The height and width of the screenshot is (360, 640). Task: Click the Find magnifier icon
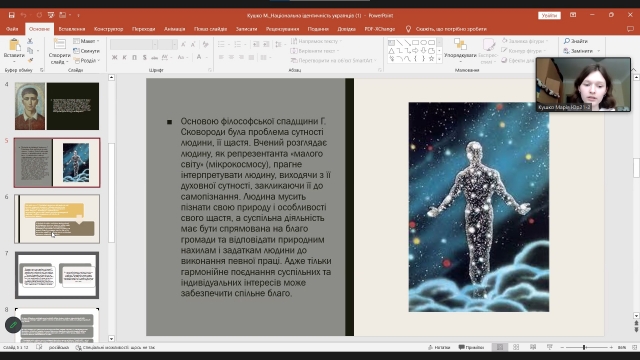coord(567,41)
